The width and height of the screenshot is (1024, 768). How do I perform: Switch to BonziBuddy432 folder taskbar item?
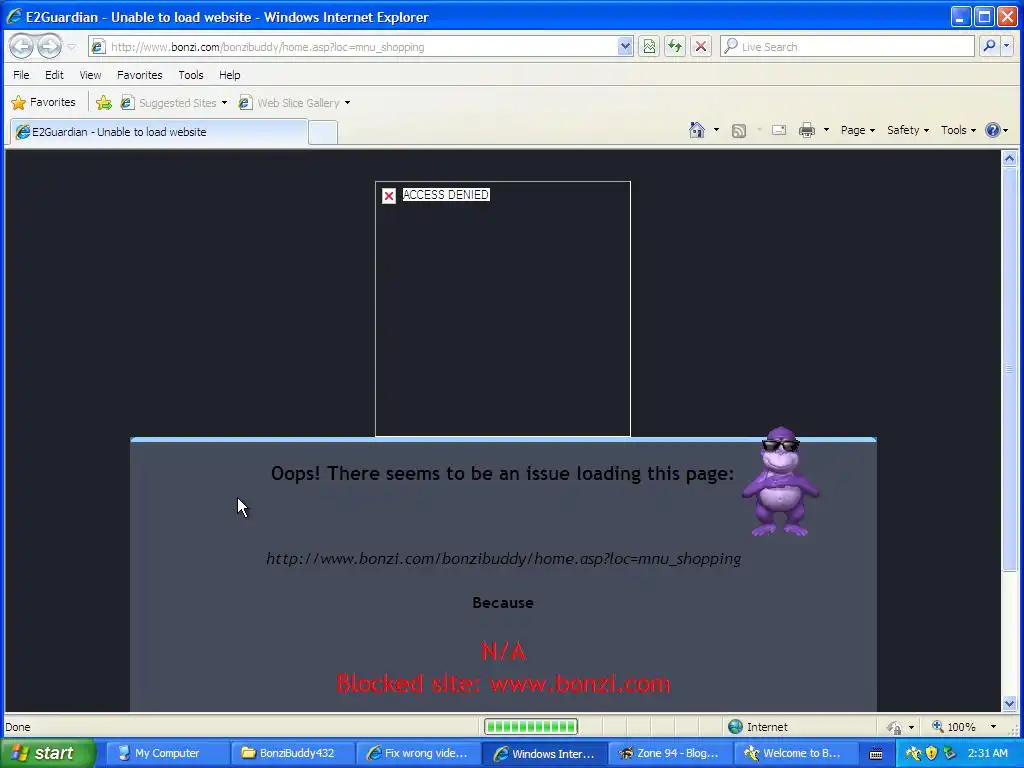pyautogui.click(x=293, y=753)
